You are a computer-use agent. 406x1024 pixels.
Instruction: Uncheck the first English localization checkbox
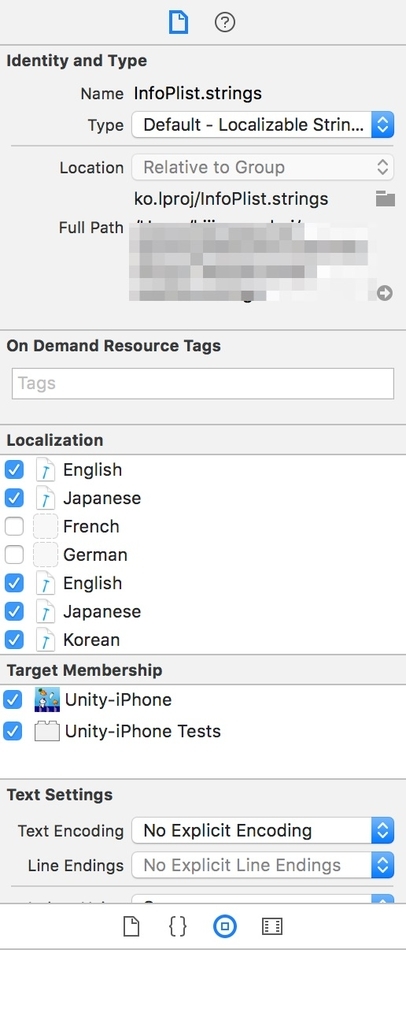point(14,470)
